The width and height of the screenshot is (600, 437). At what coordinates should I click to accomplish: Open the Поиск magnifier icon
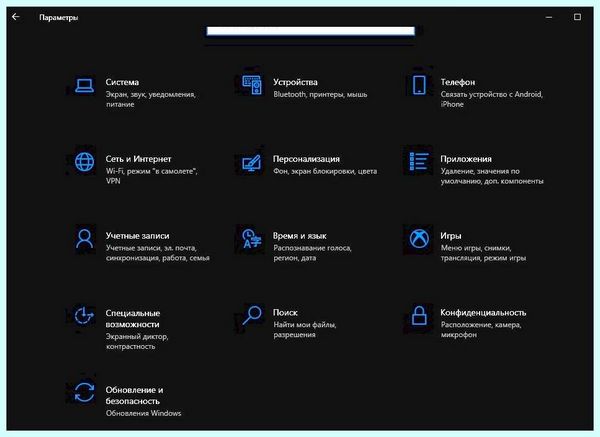coord(252,316)
